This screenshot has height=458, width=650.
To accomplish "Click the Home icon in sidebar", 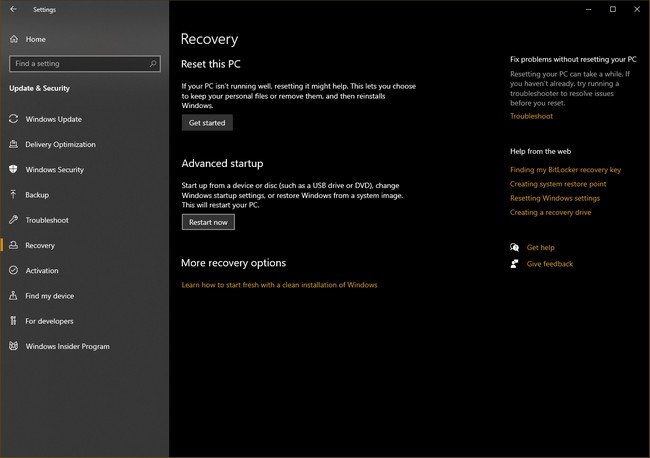I will tap(14, 39).
